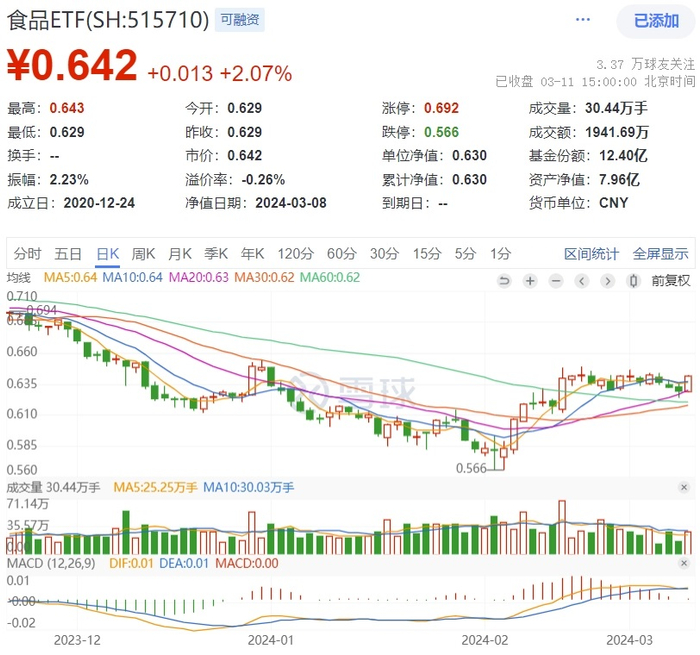
Task: Pan chart left with chevron icon
Action: point(582,281)
